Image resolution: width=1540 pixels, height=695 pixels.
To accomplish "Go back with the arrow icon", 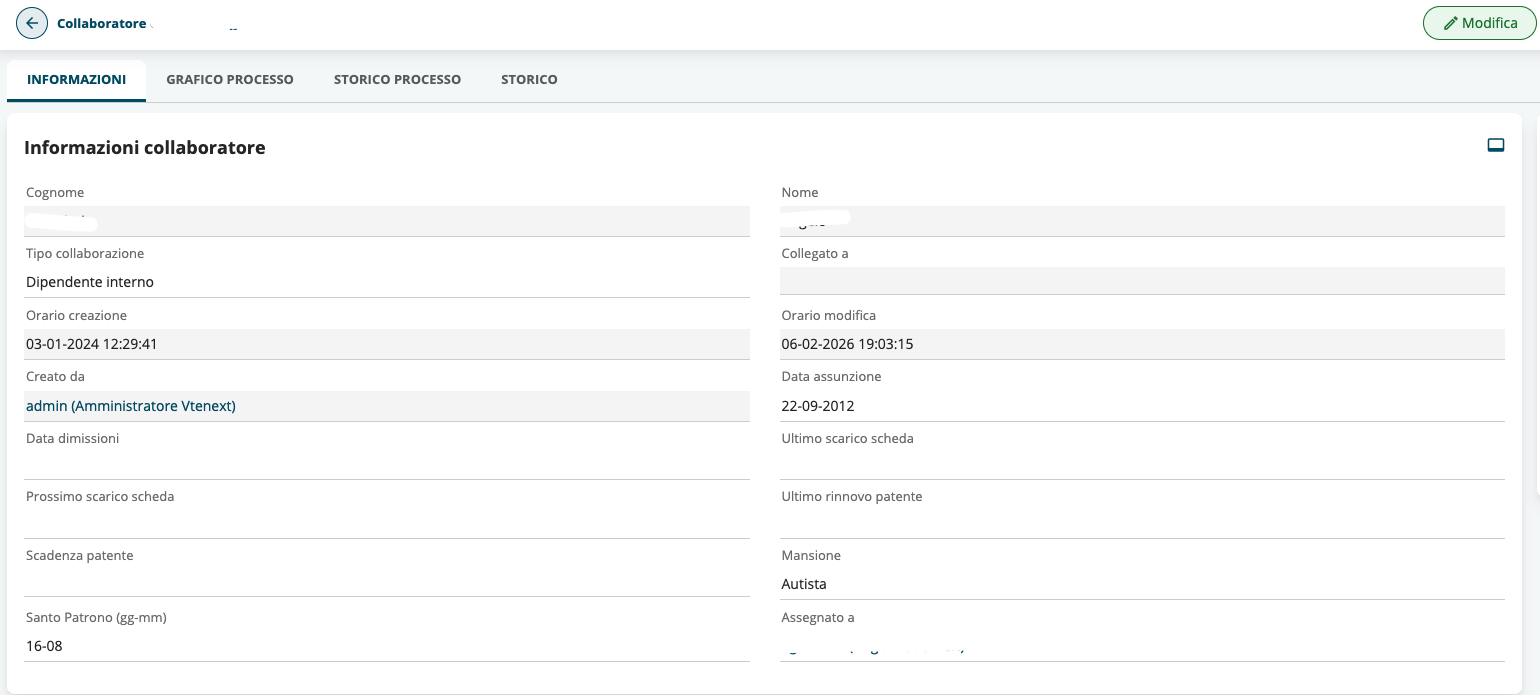I will pos(32,23).
